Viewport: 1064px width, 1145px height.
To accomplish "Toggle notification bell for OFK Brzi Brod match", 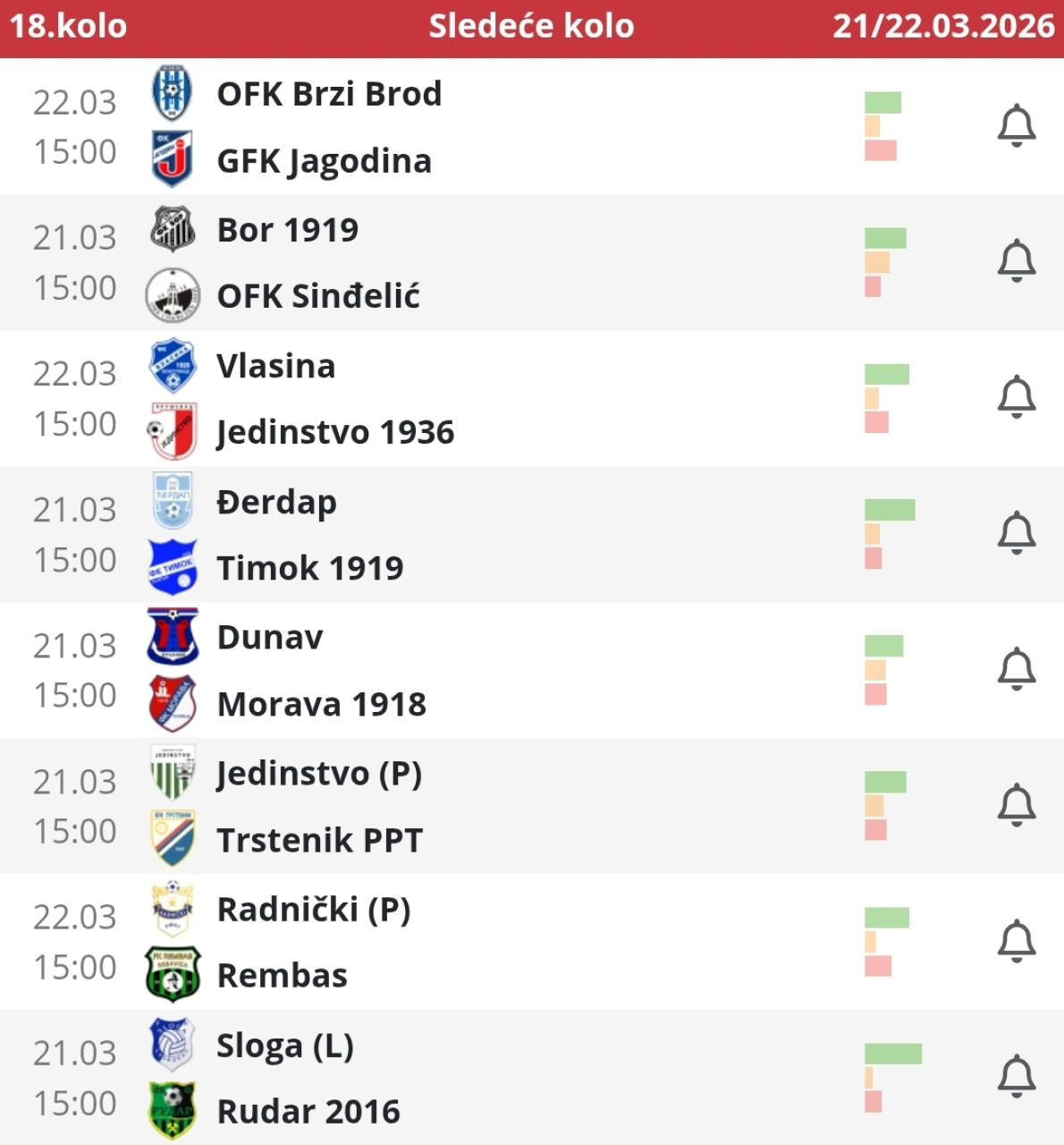I will pos(1016,126).
